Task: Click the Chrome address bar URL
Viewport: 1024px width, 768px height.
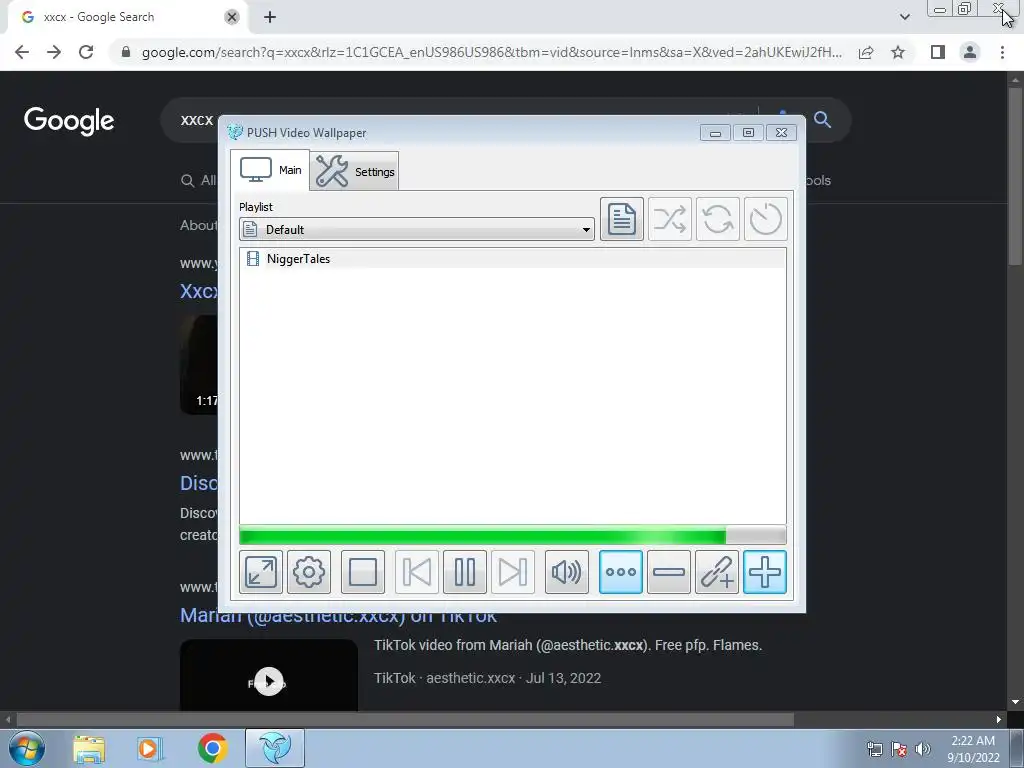Action: [492, 52]
